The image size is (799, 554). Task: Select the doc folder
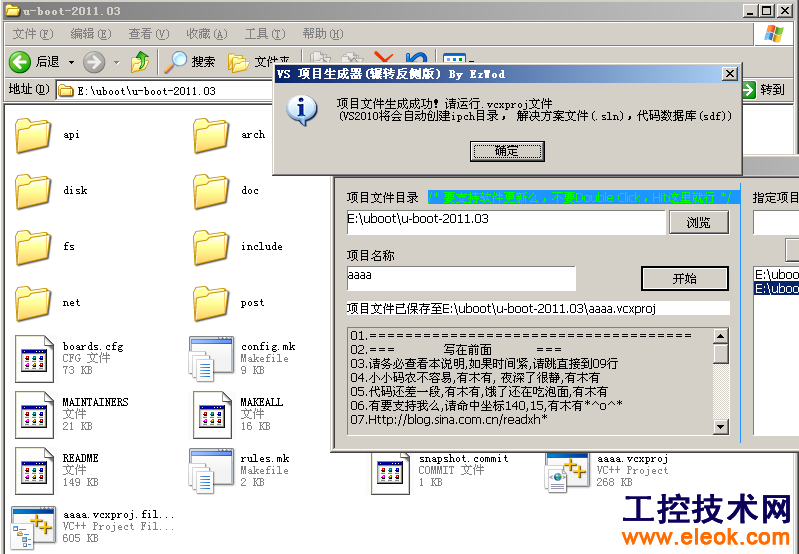click(211, 192)
